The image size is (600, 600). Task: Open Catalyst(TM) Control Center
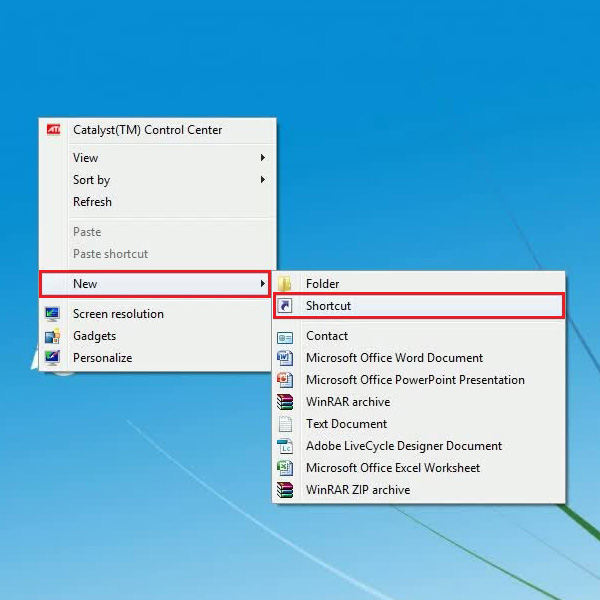[158, 130]
